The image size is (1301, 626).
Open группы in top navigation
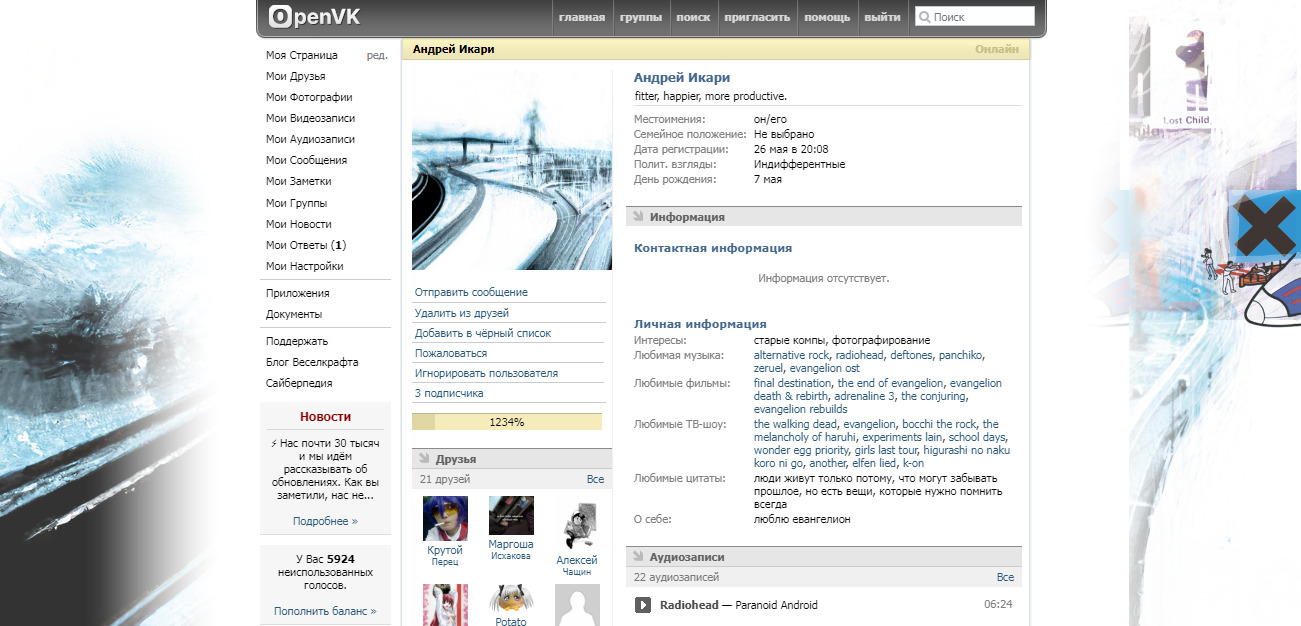pos(640,17)
